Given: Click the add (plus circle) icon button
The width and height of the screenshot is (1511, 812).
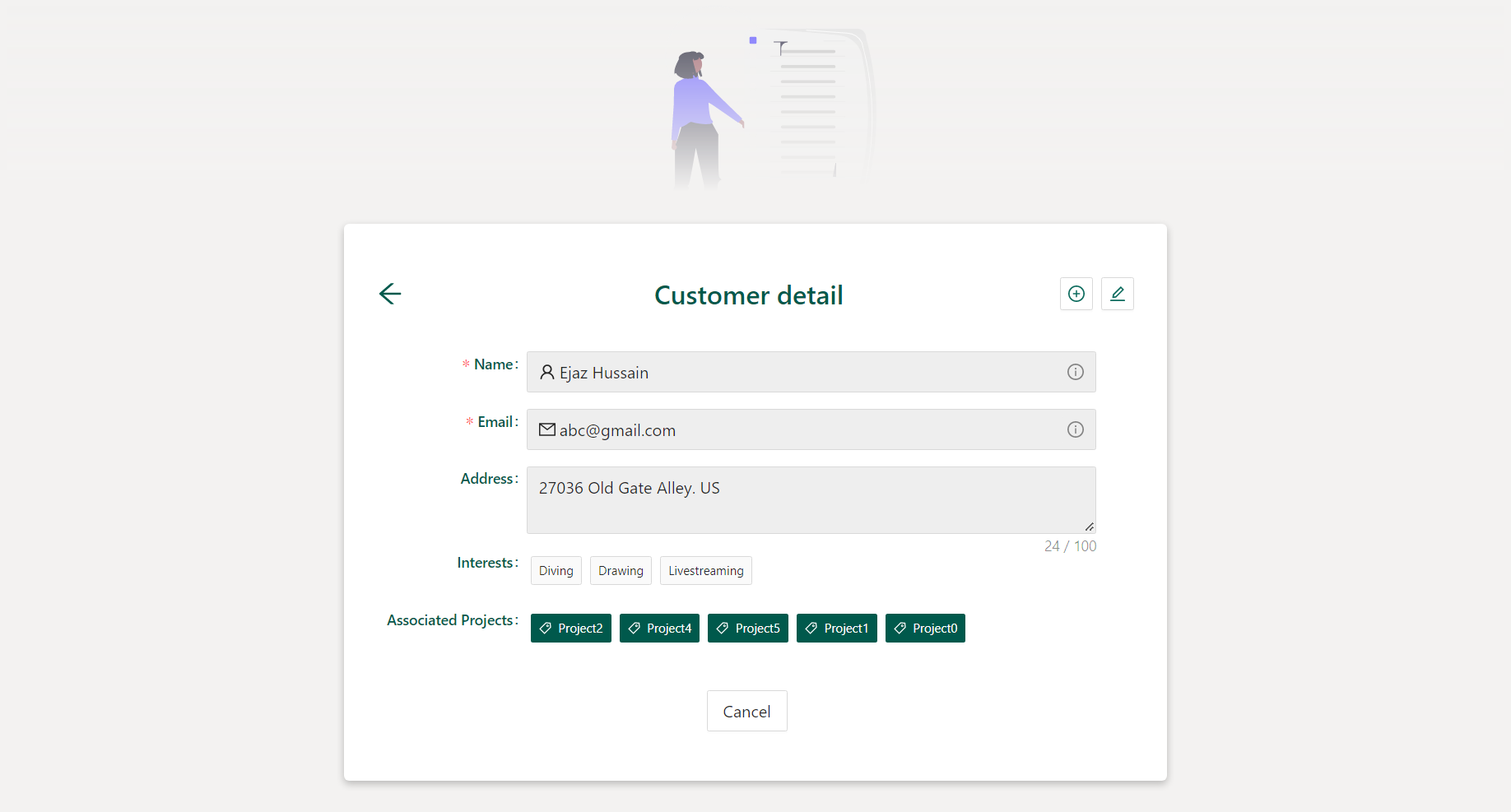Looking at the screenshot, I should click(x=1076, y=294).
